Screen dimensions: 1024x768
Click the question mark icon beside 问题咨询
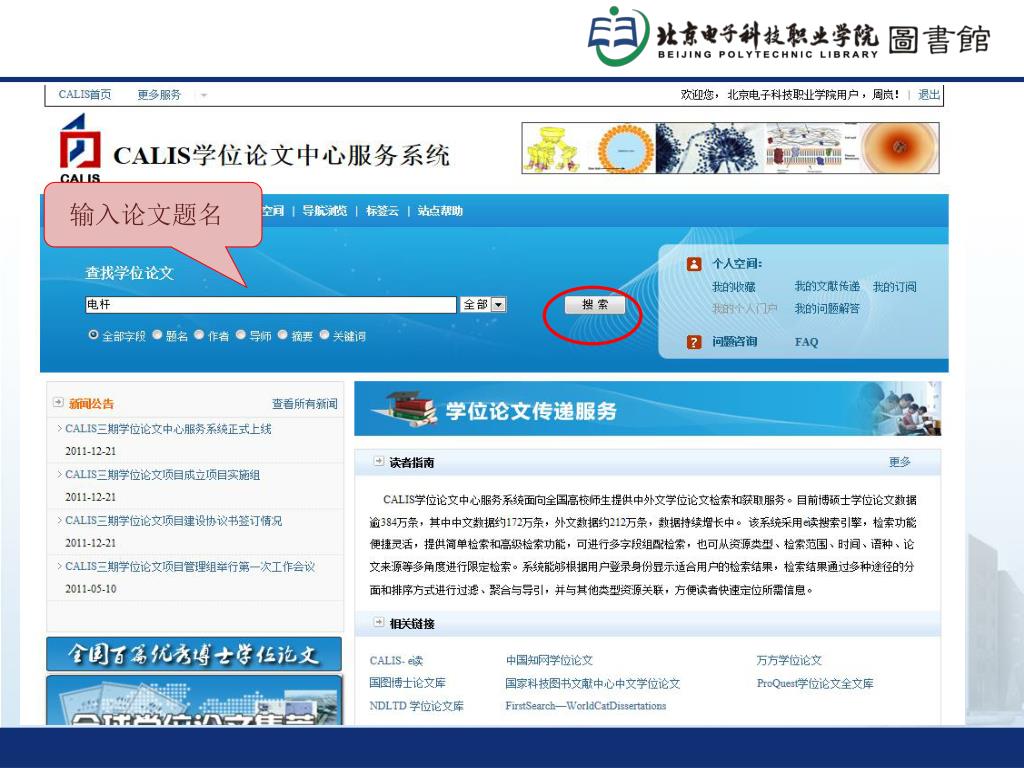[x=694, y=342]
